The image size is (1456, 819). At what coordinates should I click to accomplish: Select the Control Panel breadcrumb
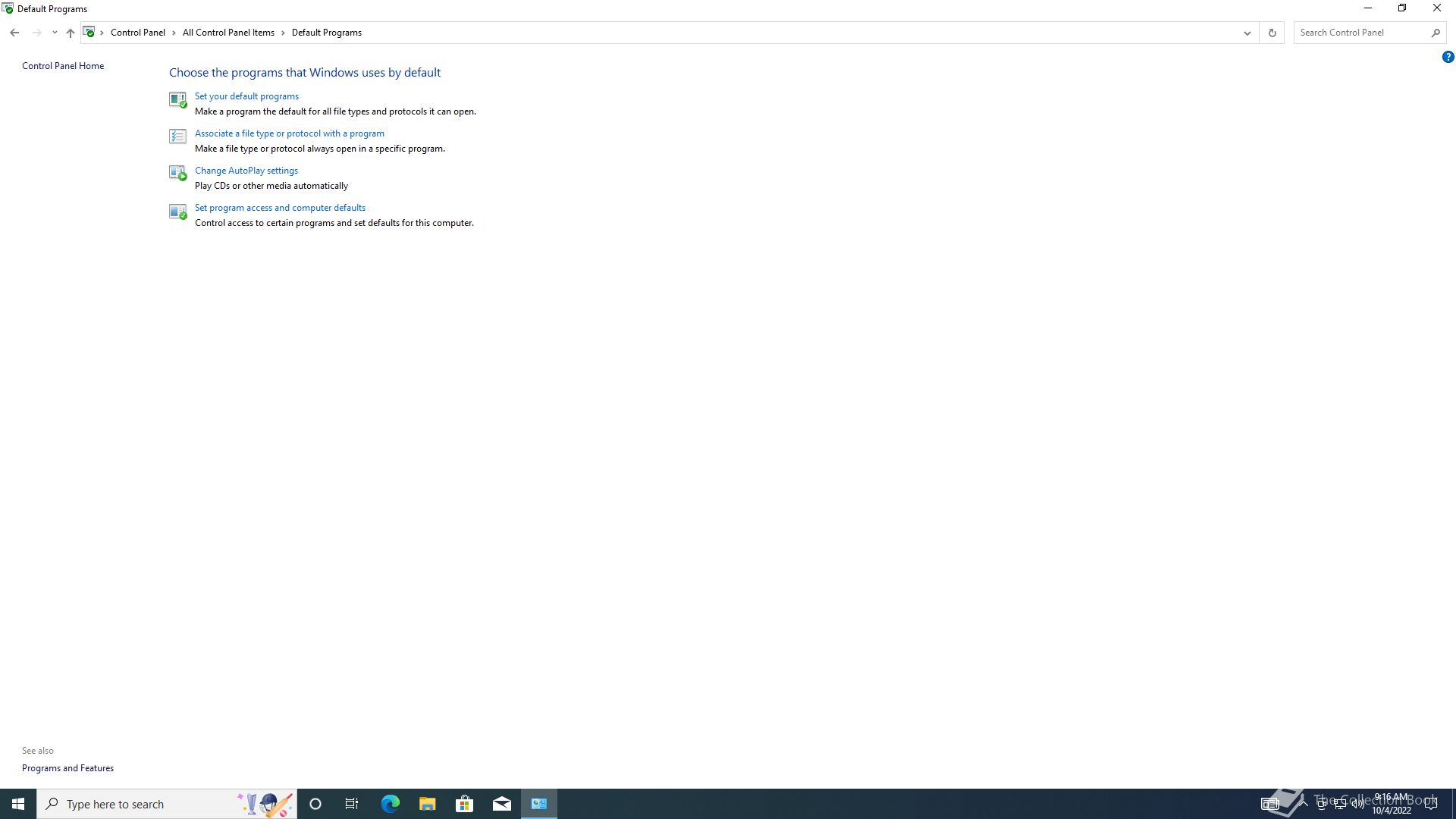pos(137,33)
